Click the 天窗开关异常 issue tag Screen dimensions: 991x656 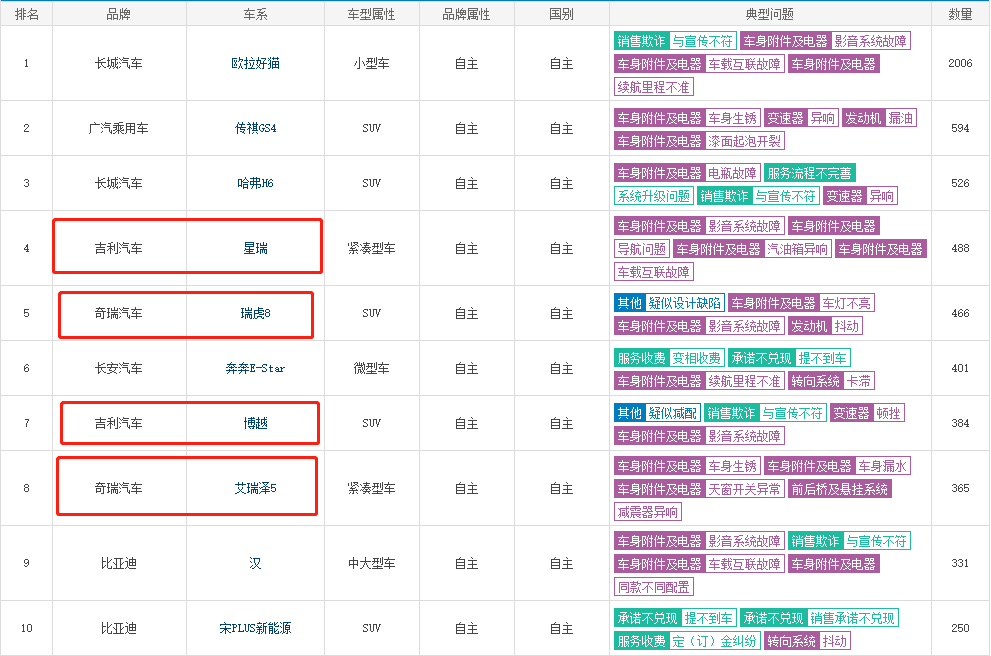[745, 490]
